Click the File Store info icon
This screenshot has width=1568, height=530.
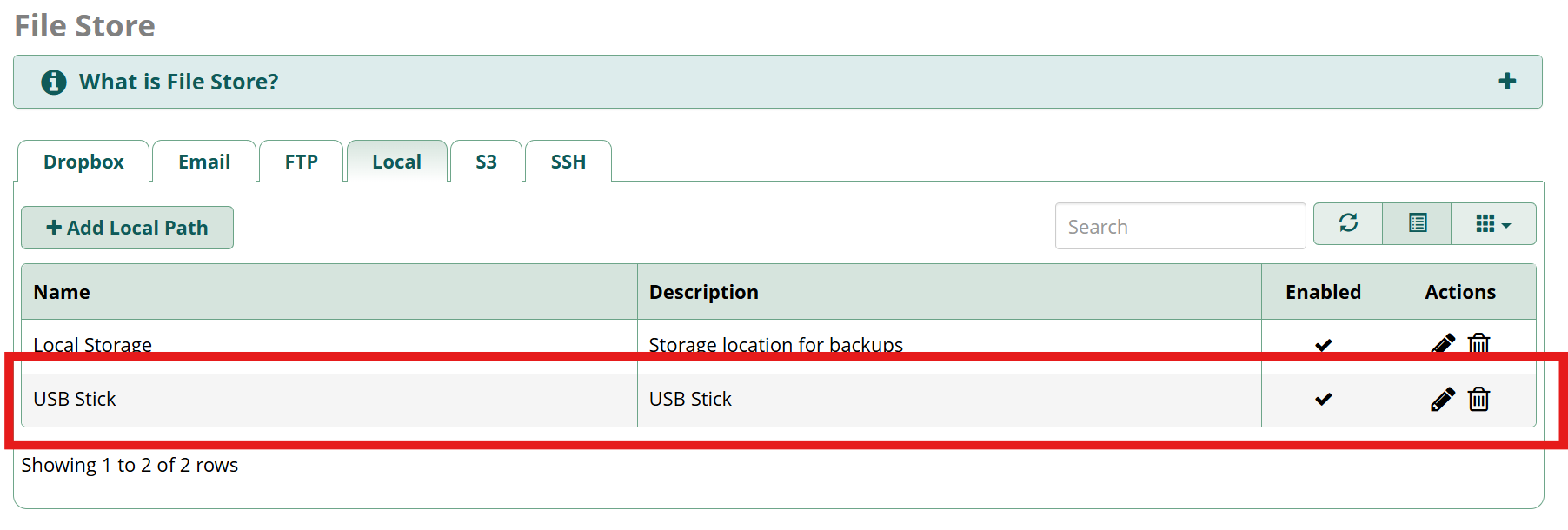(54, 82)
